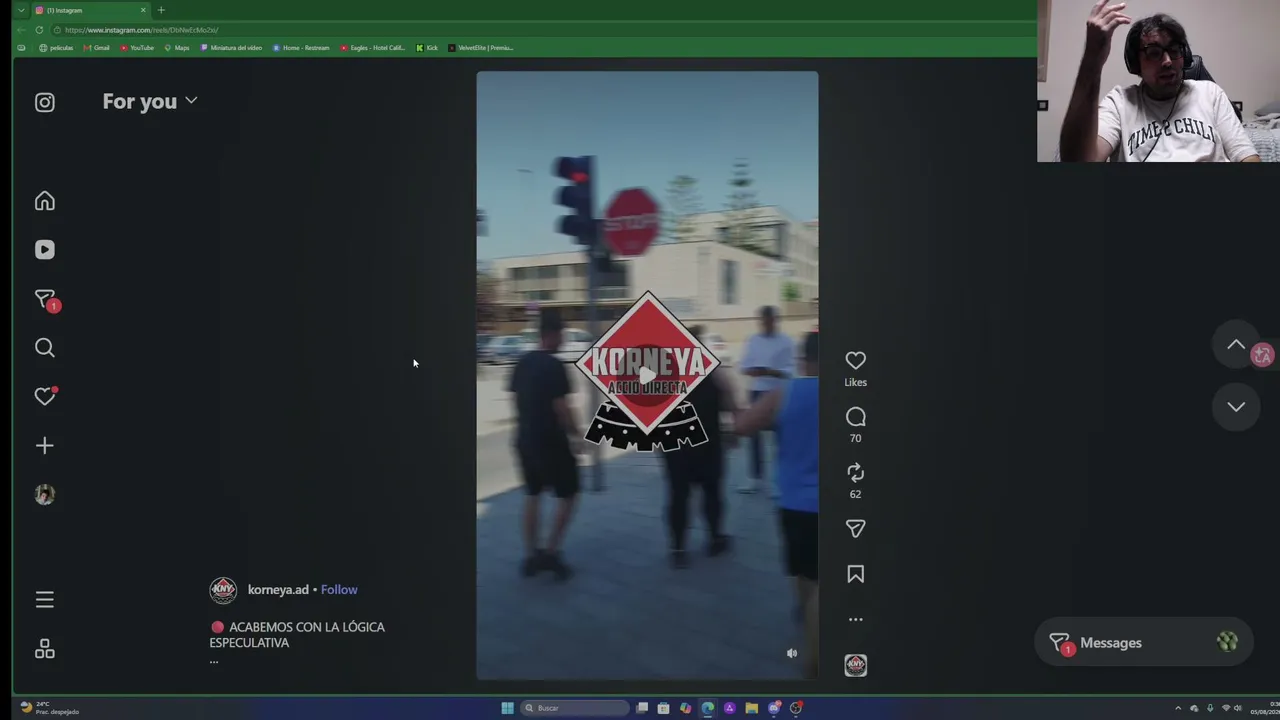This screenshot has height=720, width=1280.
Task: Open the volume control in tray
Action: [1238, 708]
